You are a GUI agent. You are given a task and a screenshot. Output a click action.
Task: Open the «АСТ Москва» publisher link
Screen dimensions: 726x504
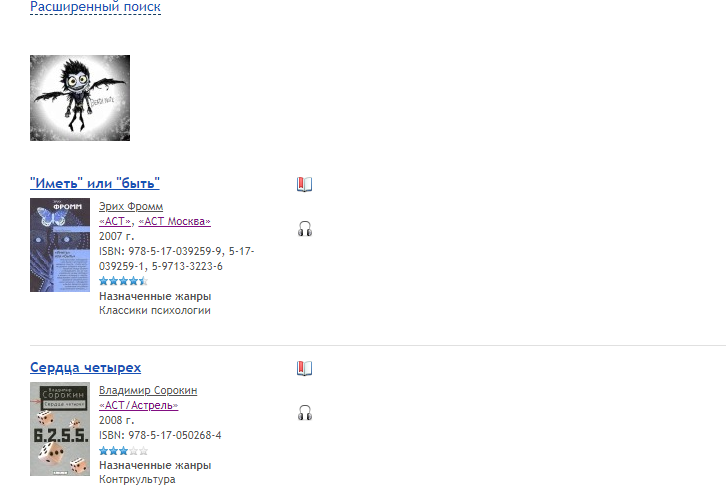click(x=175, y=221)
